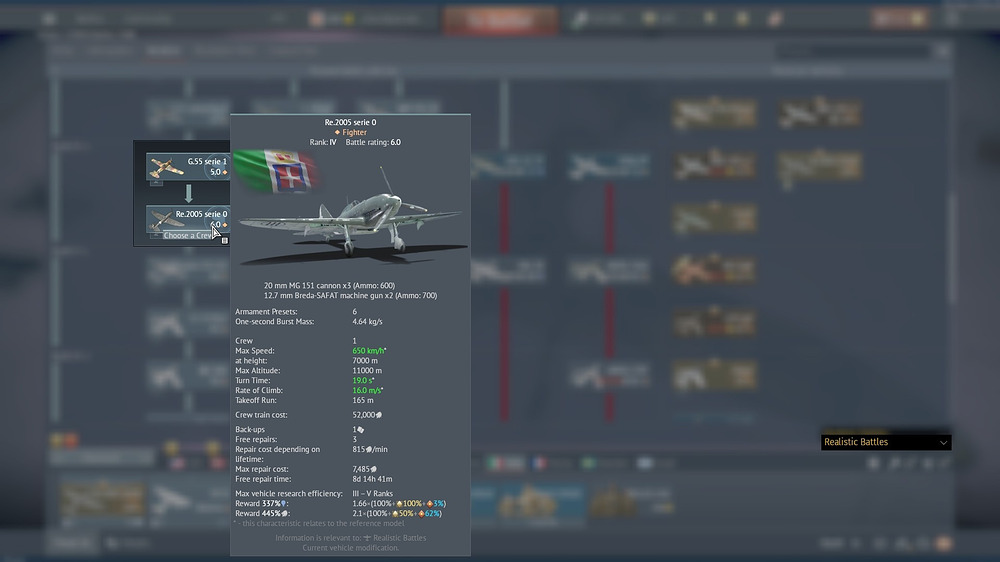Image resolution: width=1000 pixels, height=562 pixels.
Task: Click the small icon on Re.2005 card corner
Action: (x=225, y=240)
